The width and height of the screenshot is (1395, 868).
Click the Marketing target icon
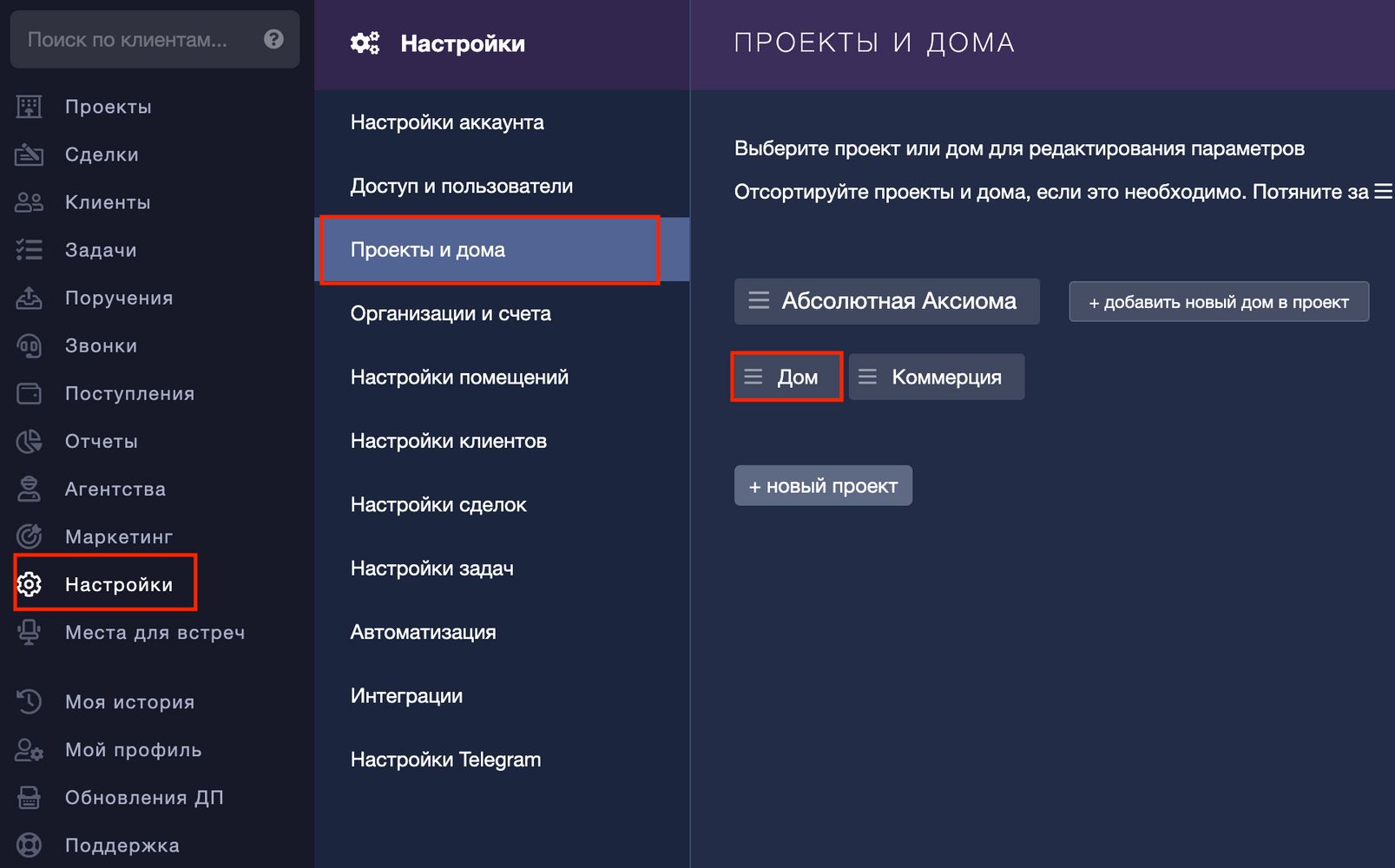[x=29, y=536]
